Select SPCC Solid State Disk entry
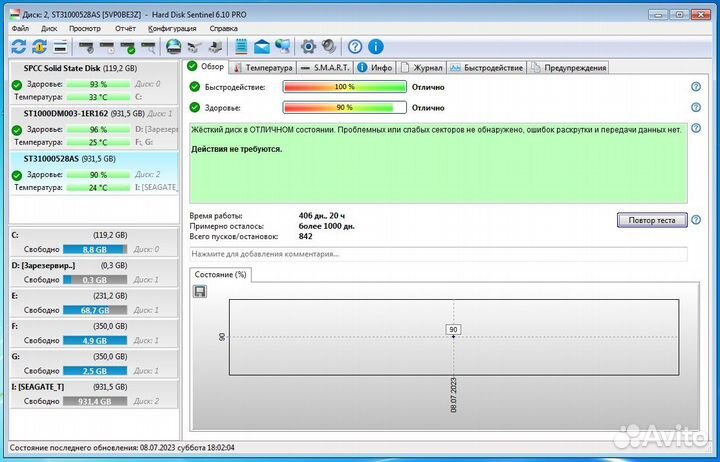This screenshot has height=462, width=720. [94, 82]
